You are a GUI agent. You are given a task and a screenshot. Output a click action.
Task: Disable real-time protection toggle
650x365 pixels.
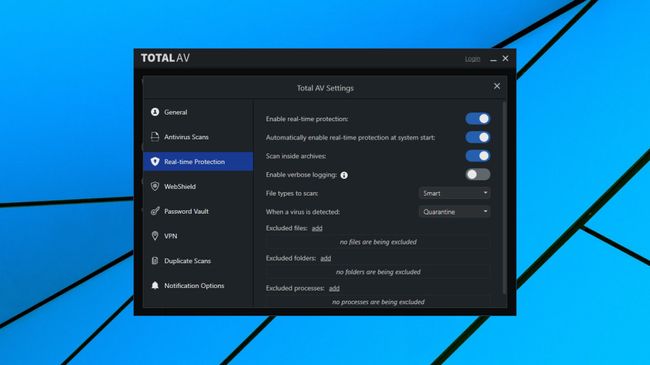coord(478,119)
